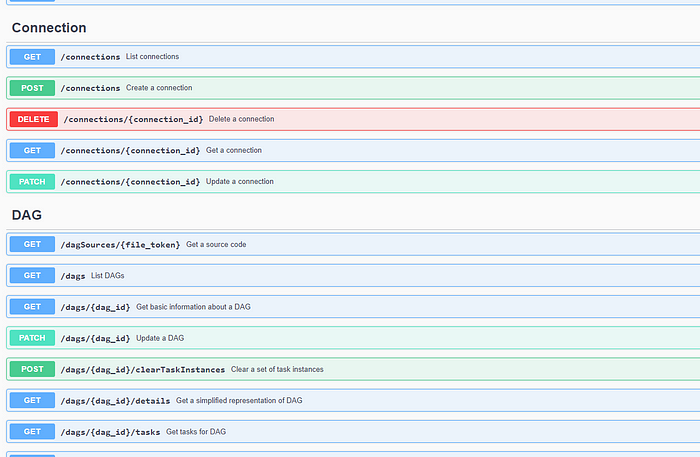Click GET badge for basic information about a DAG
The height and width of the screenshot is (457, 700).
pos(32,307)
